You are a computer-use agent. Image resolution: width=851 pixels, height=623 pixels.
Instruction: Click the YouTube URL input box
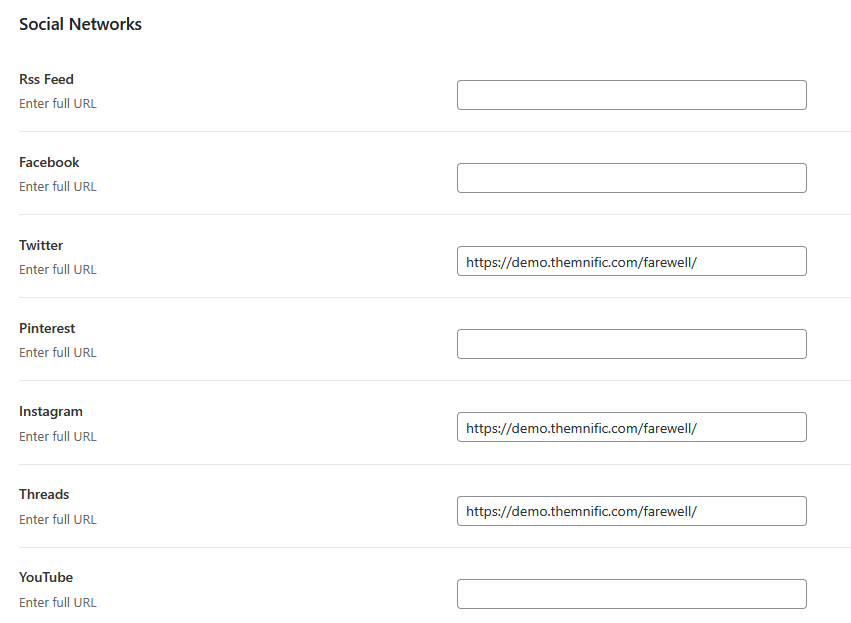[x=631, y=594]
